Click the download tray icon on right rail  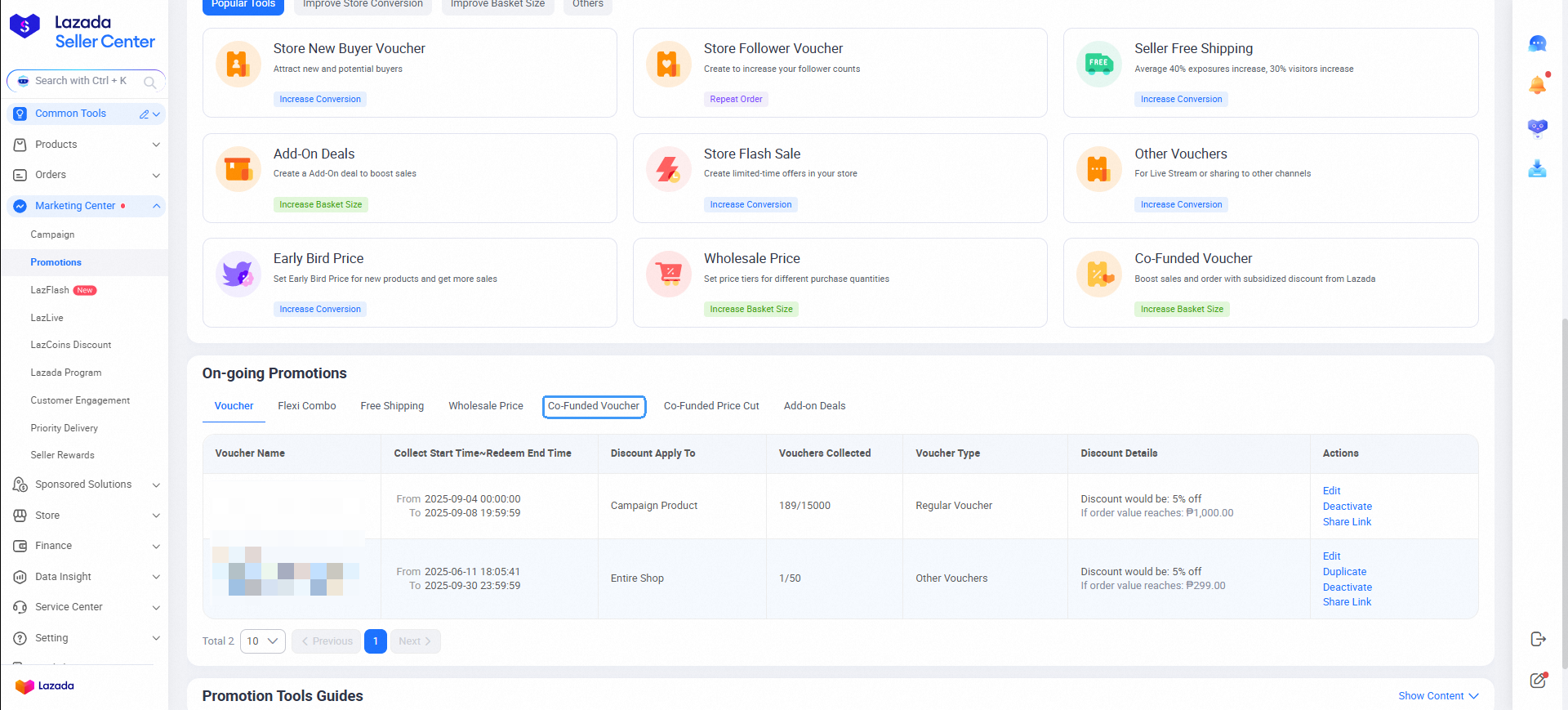(1538, 169)
